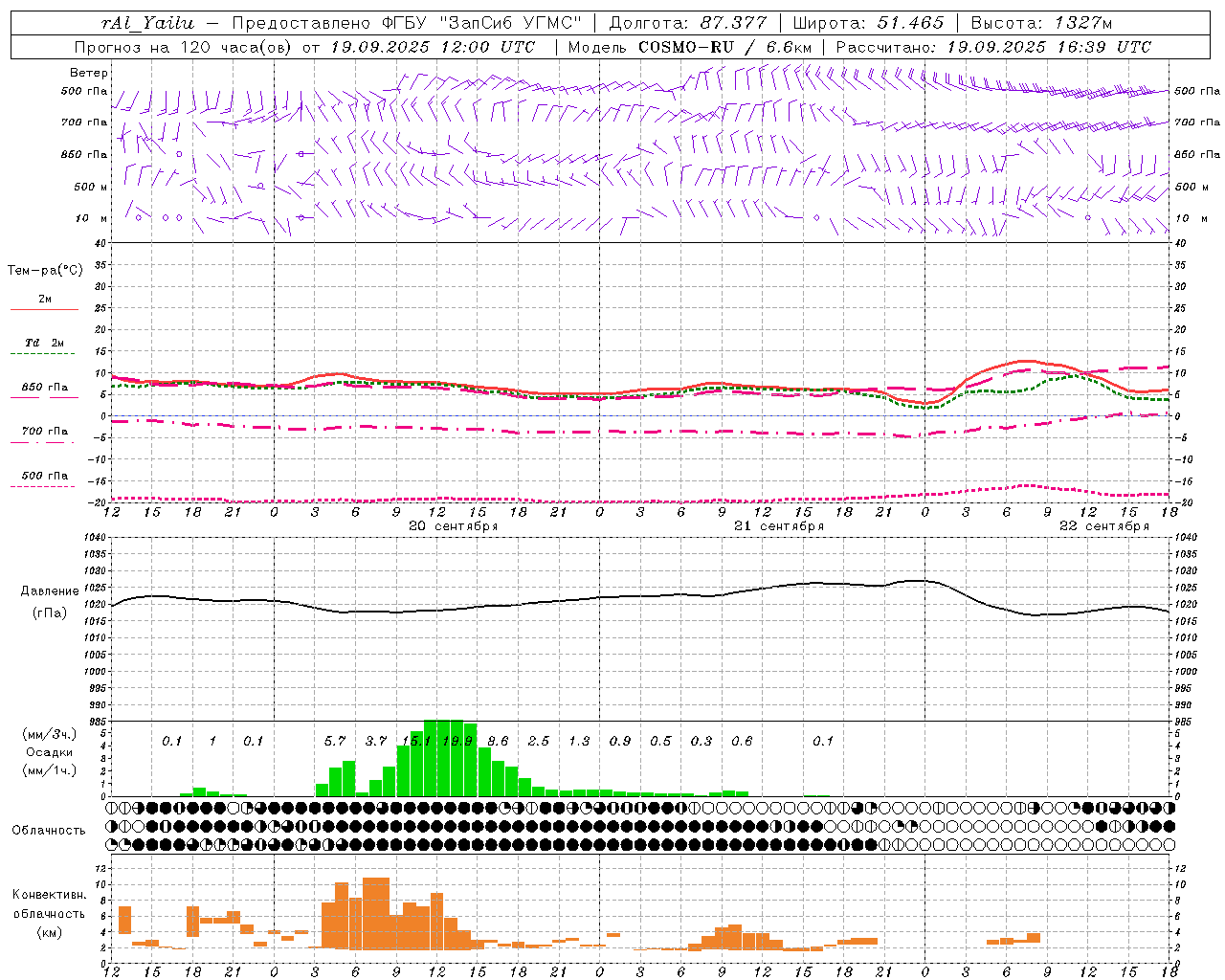Click the (мм/3ч.) units label
The image size is (1225, 980).
[x=49, y=735]
